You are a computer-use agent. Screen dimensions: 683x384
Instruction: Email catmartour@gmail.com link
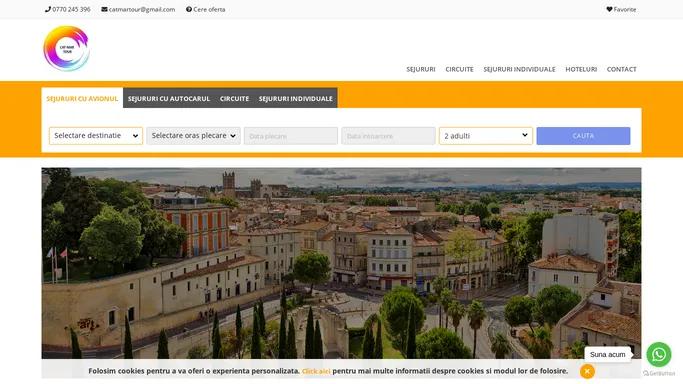(142, 9)
